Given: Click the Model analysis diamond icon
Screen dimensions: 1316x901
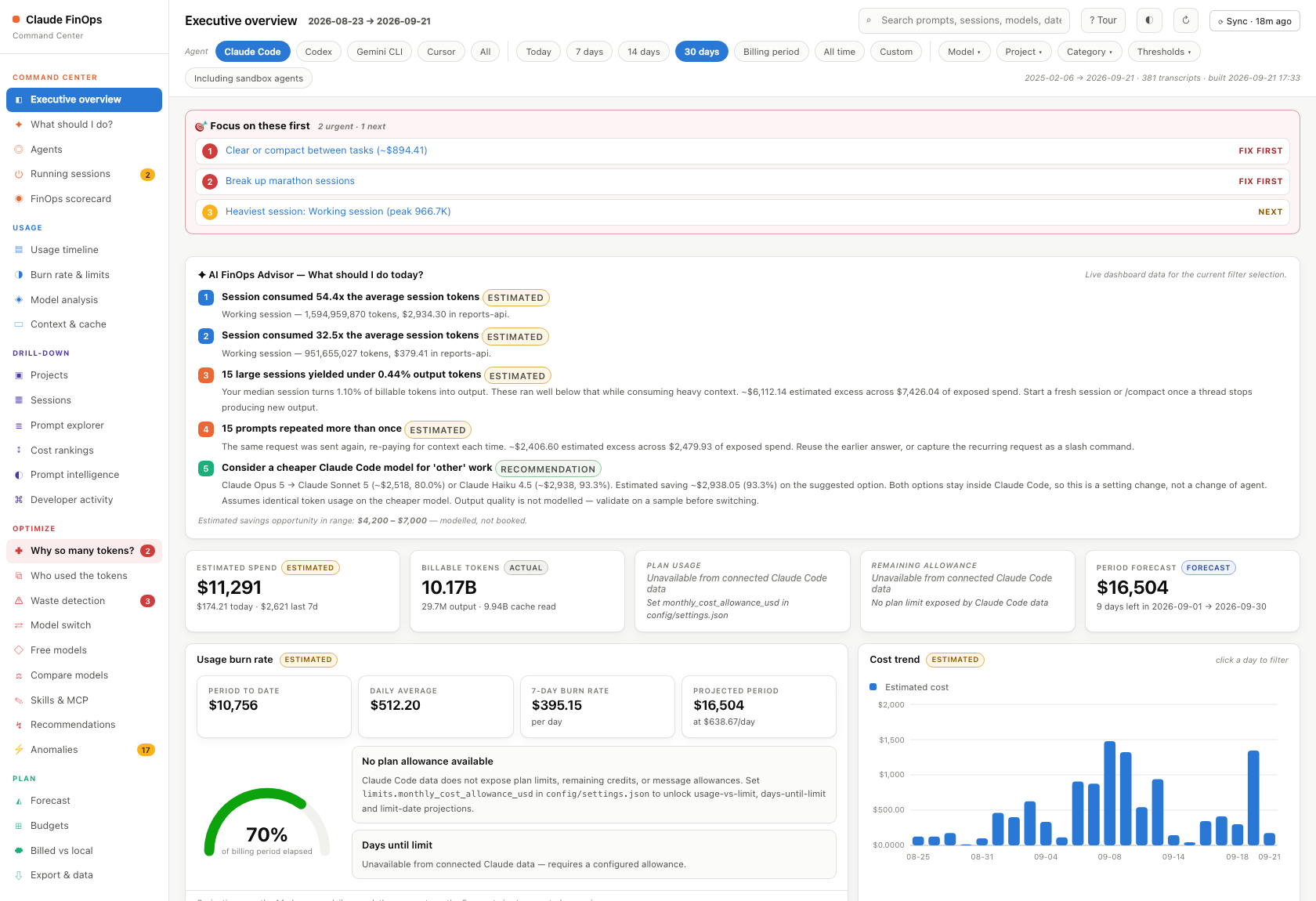Looking at the screenshot, I should [19, 300].
